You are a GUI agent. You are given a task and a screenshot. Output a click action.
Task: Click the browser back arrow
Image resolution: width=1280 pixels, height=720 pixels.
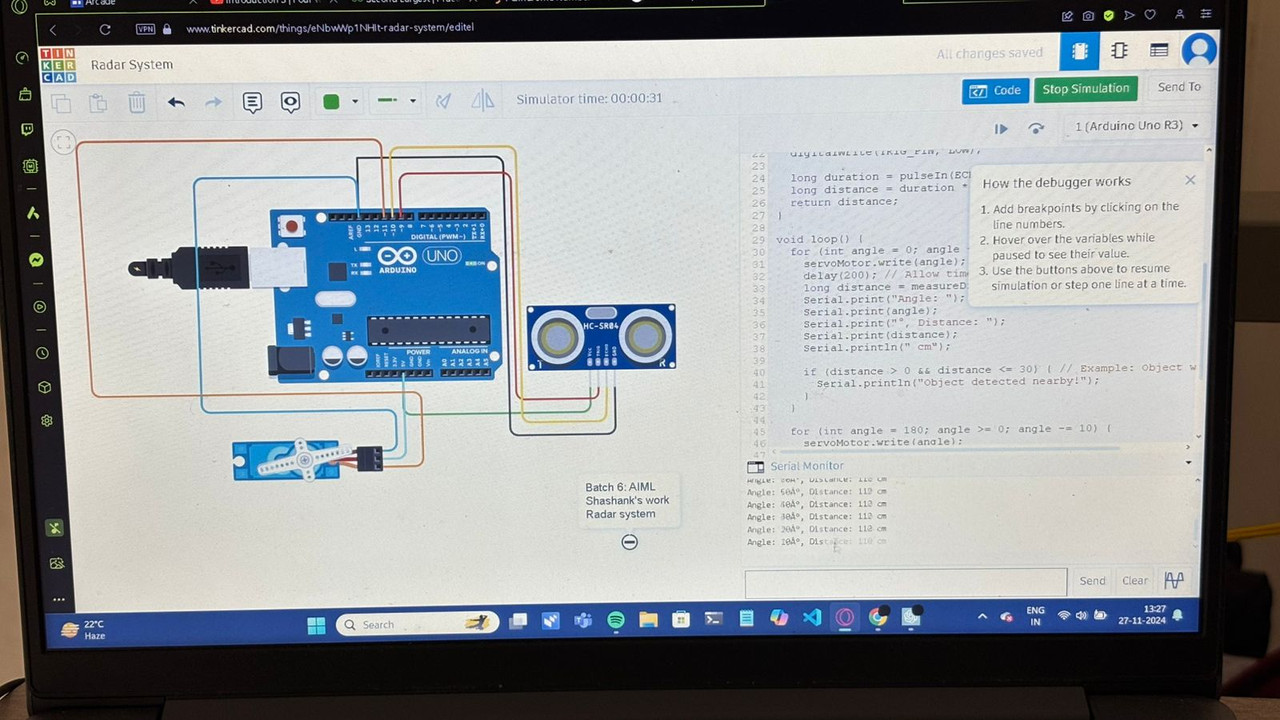54,30
